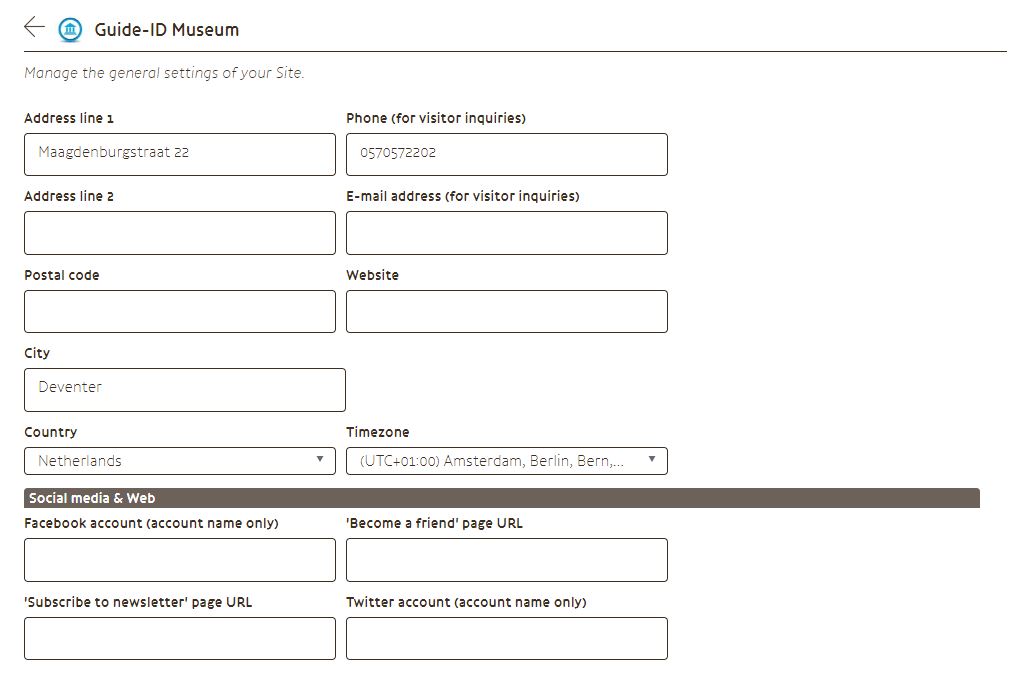The height and width of the screenshot is (684, 1019).
Task: Click the E-mail address (for visitor inquiries) label
Action: click(463, 196)
